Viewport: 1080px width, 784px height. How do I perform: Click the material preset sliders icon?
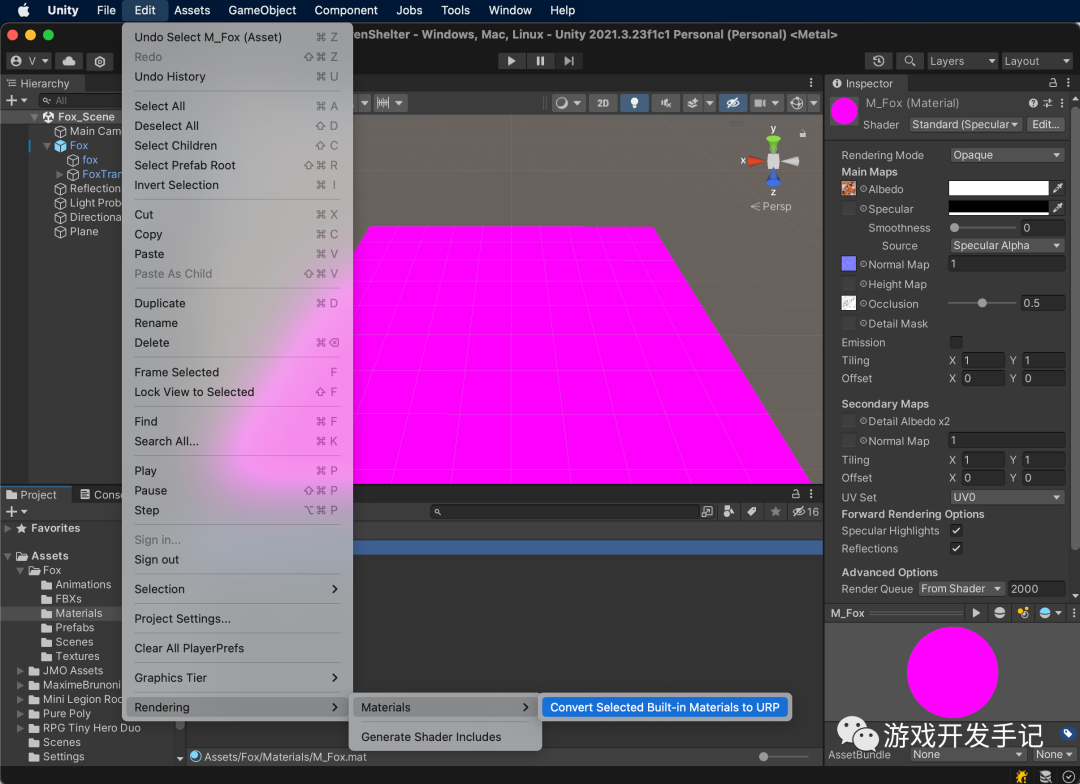1048,103
